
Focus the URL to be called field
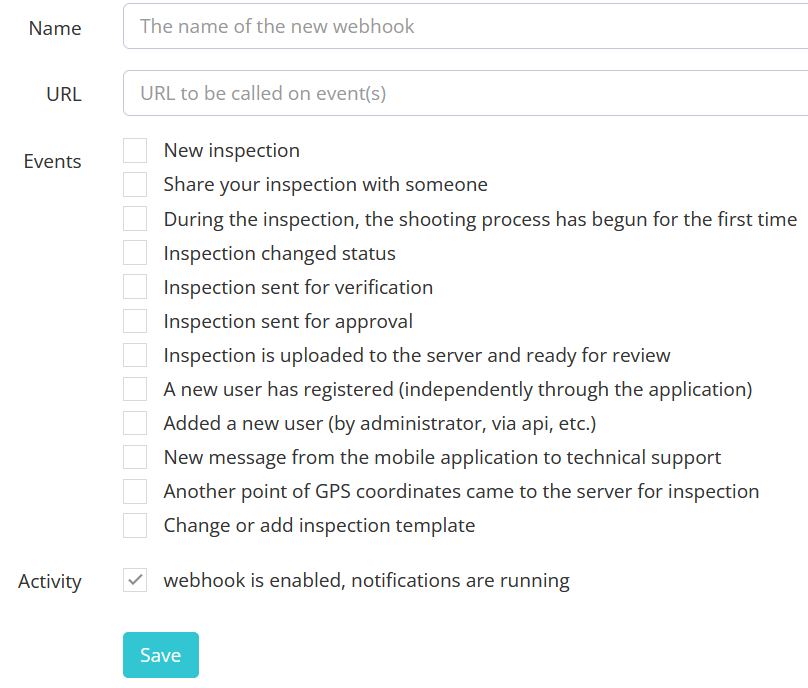click(465, 93)
